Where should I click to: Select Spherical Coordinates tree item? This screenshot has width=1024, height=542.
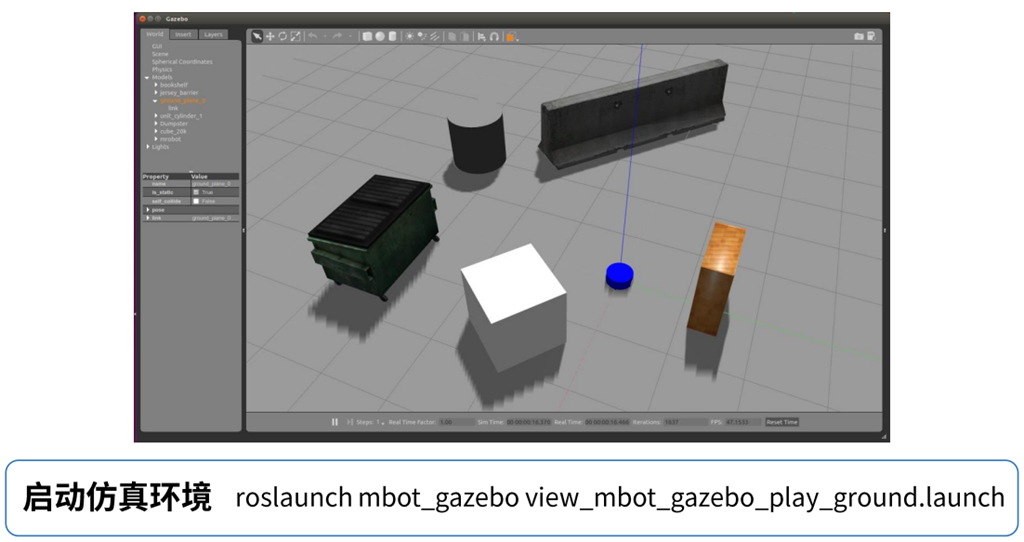182,62
